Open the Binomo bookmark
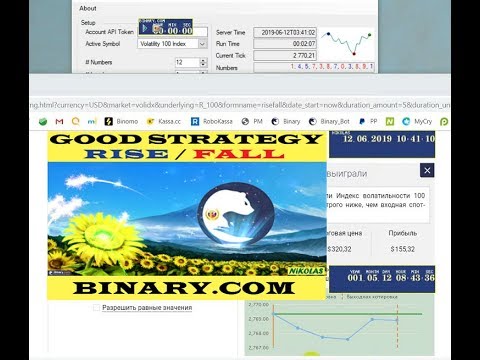 pos(121,122)
